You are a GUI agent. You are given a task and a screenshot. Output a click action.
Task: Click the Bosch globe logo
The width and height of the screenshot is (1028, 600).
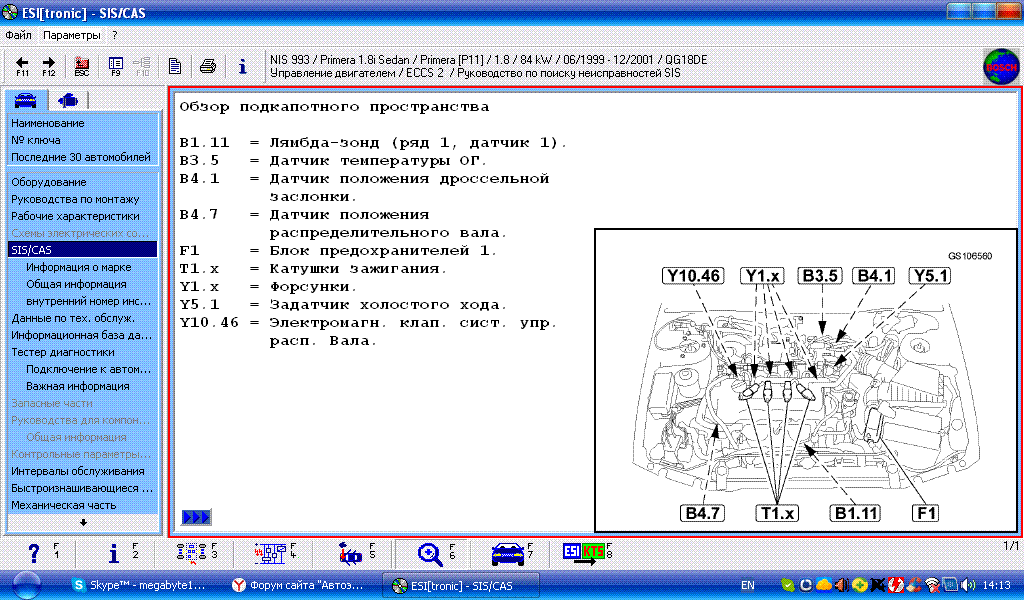pyautogui.click(x=1000, y=67)
